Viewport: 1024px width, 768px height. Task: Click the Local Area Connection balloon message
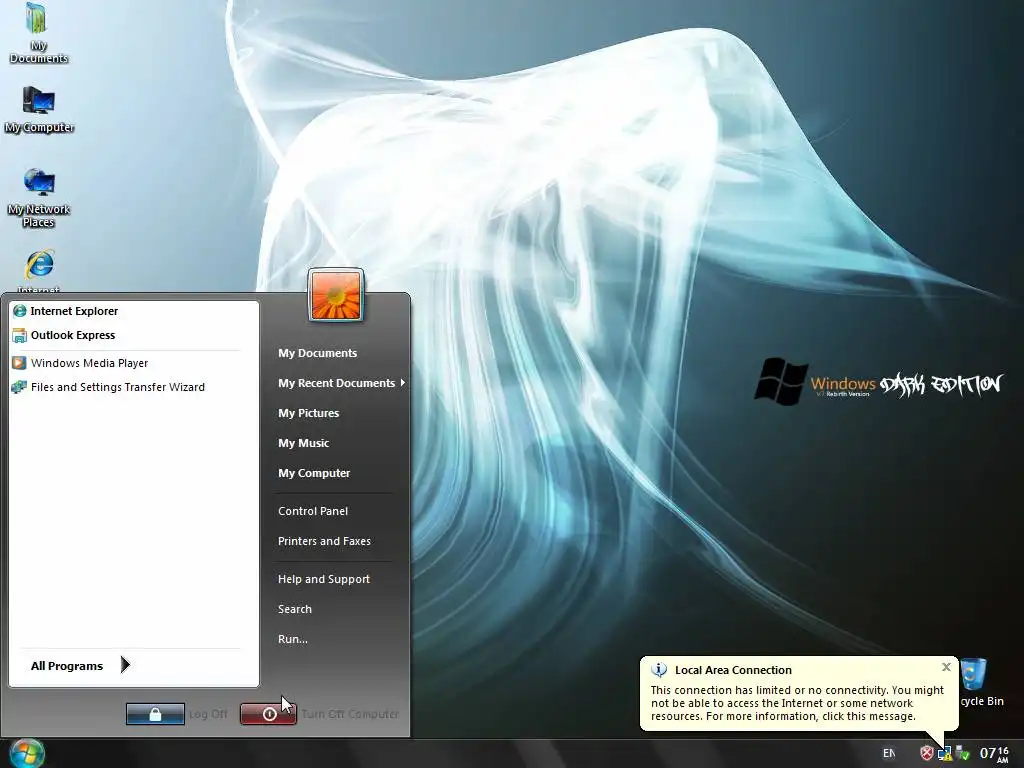point(797,703)
